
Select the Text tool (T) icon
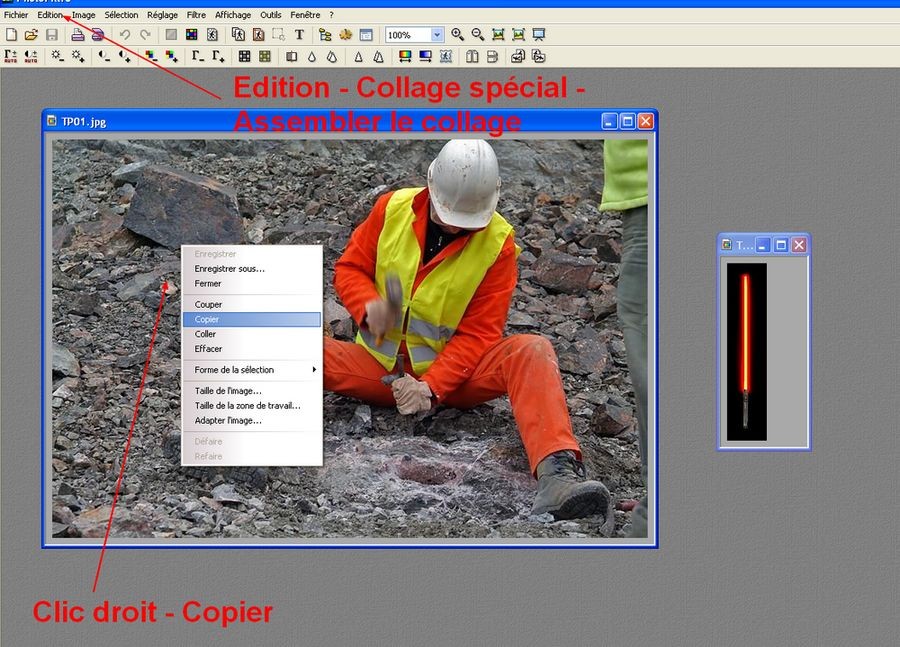(298, 35)
